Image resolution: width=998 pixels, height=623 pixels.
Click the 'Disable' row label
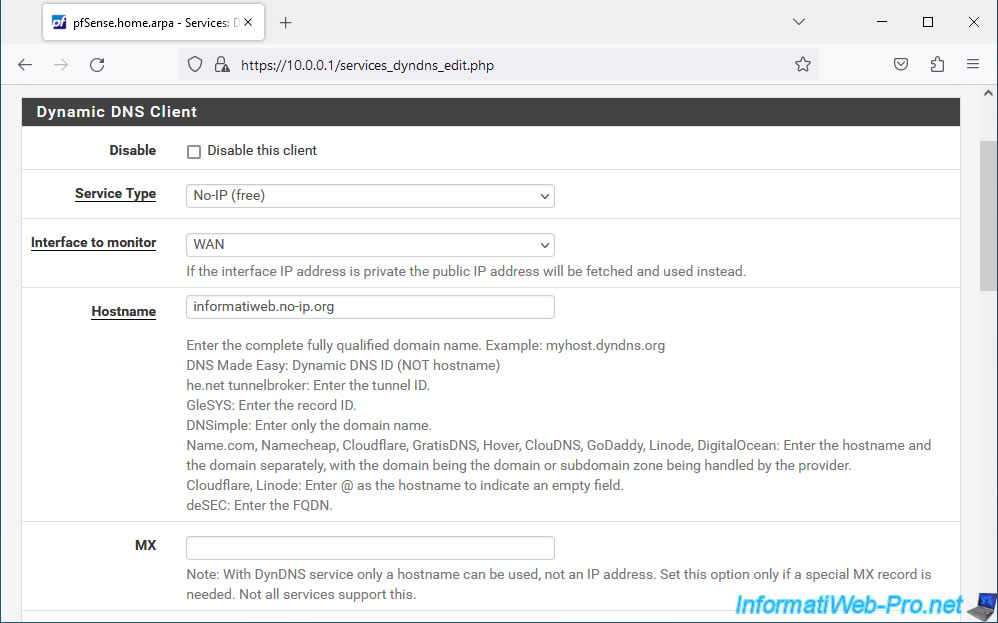click(x=132, y=150)
